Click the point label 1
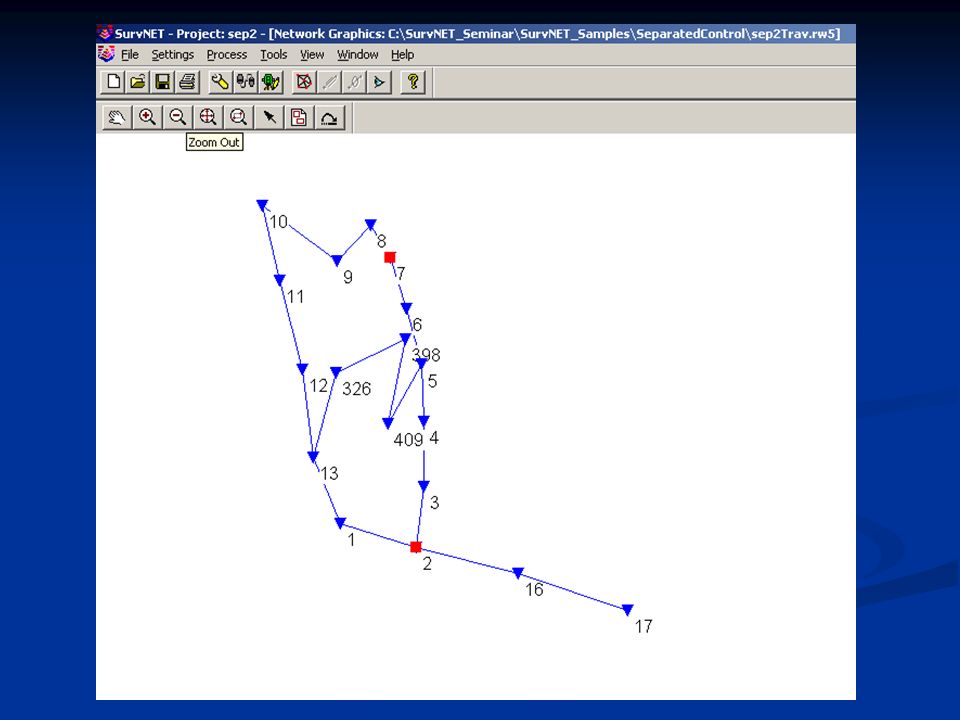Viewport: 960px width, 720px height. 351,539
